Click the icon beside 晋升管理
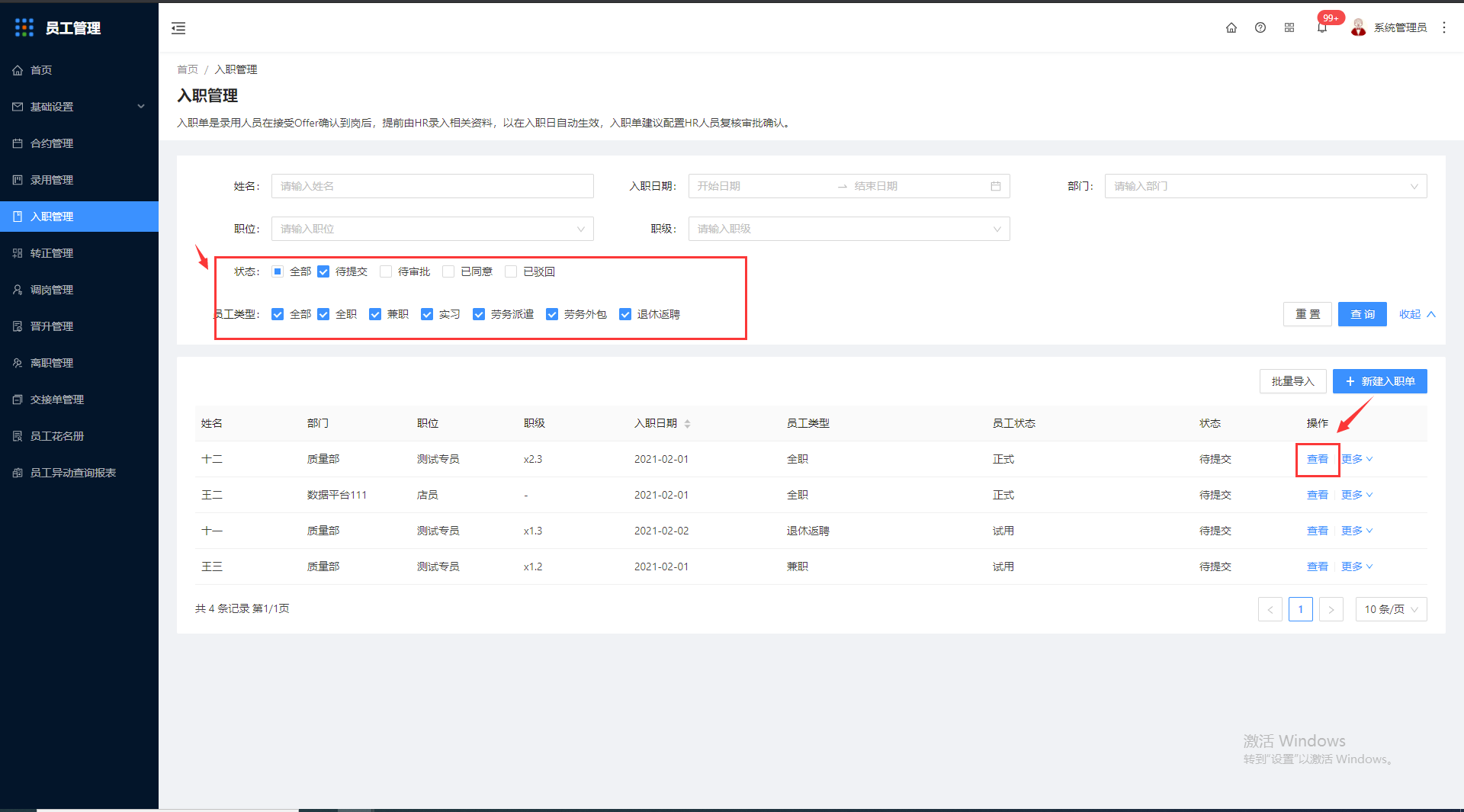The width and height of the screenshot is (1464, 812). click(x=18, y=326)
